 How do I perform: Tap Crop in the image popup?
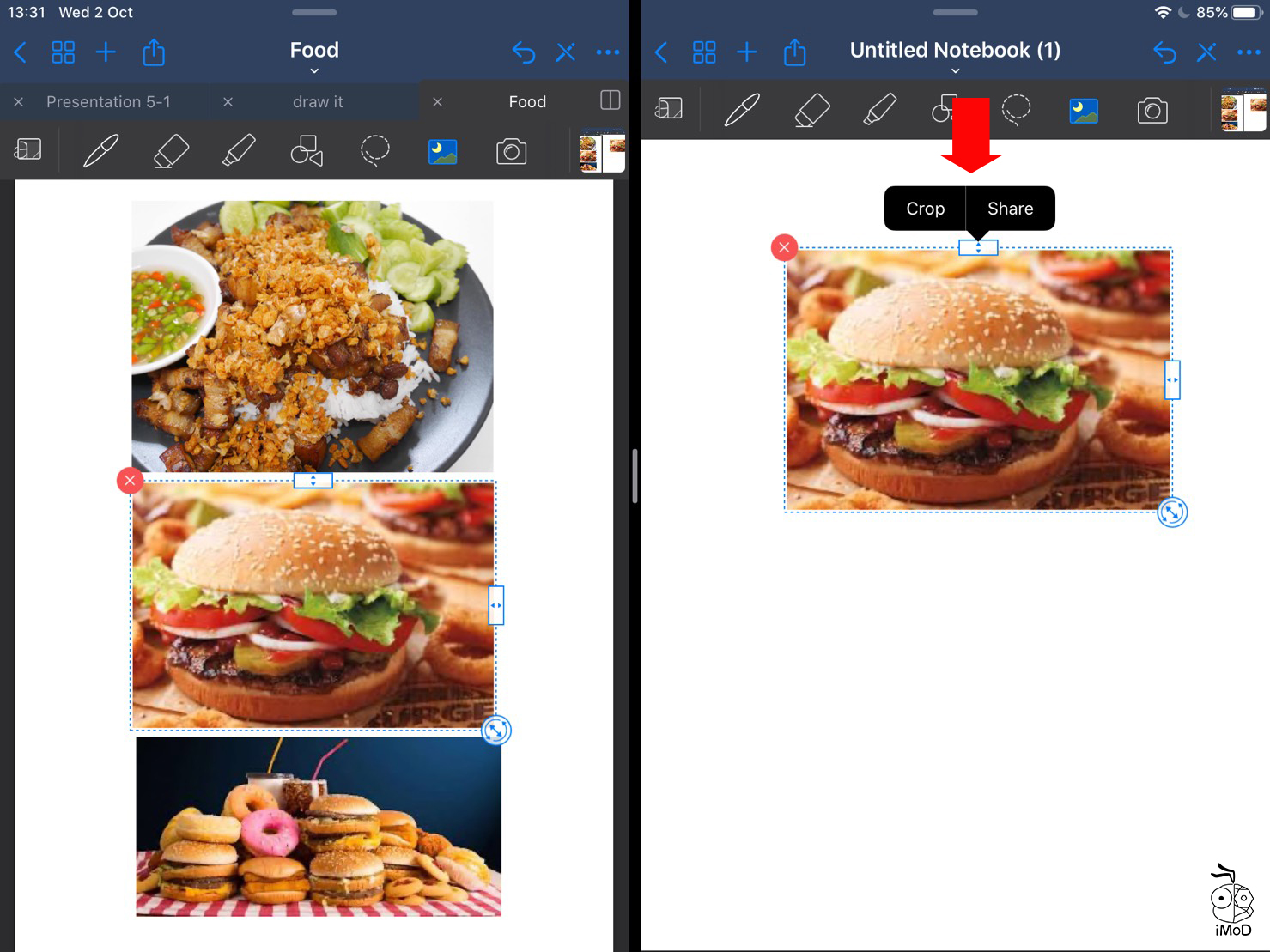pyautogui.click(x=925, y=209)
